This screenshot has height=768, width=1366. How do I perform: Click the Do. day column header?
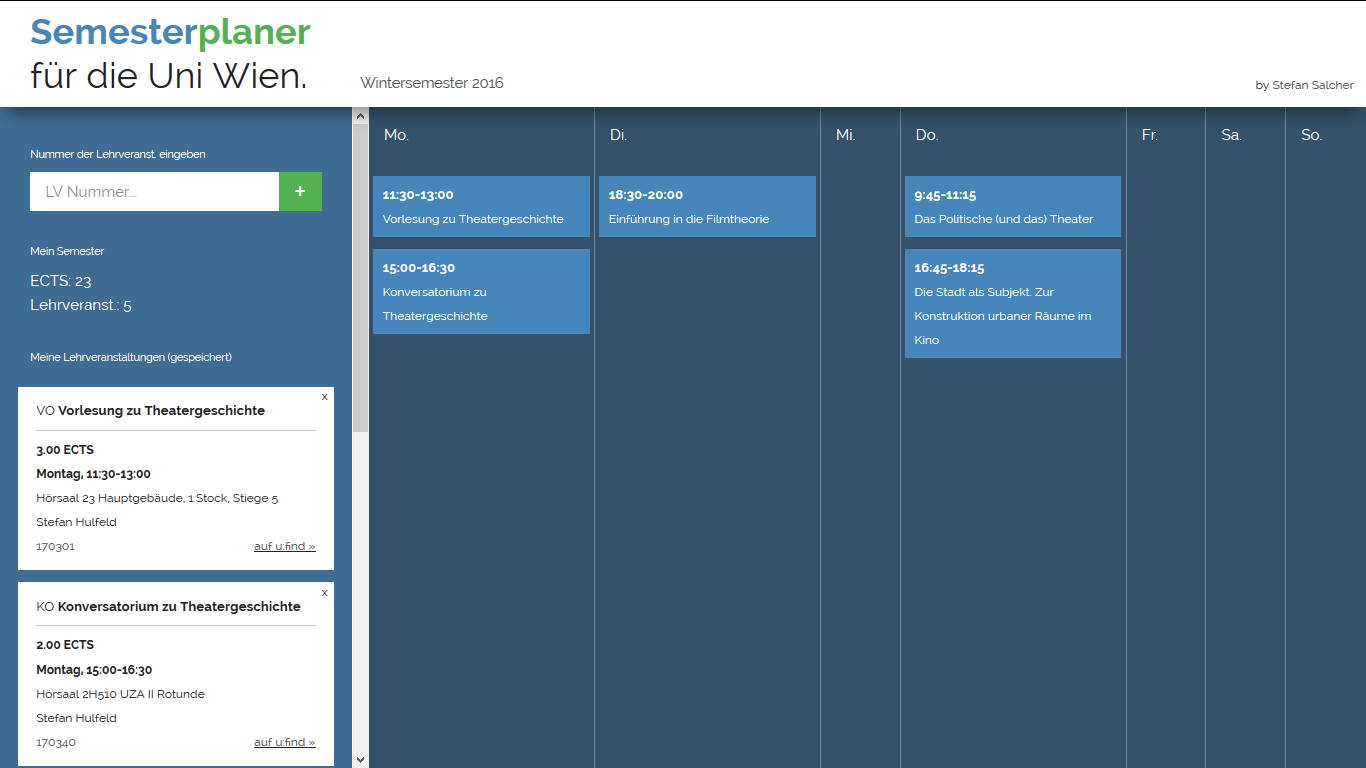926,135
